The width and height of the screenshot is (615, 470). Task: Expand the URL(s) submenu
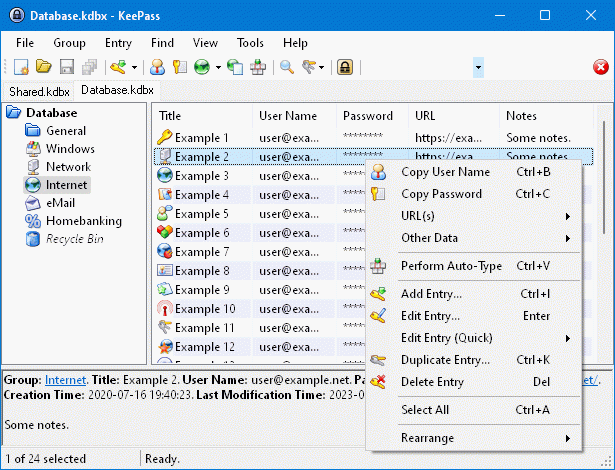point(474,216)
